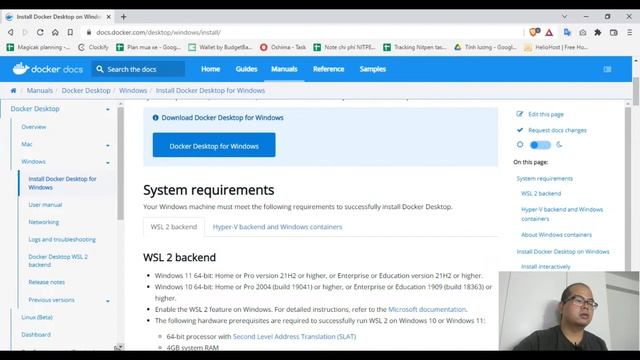This screenshot has height=360, width=640.
Task: Open the Manuals nav menu
Action: (284, 69)
